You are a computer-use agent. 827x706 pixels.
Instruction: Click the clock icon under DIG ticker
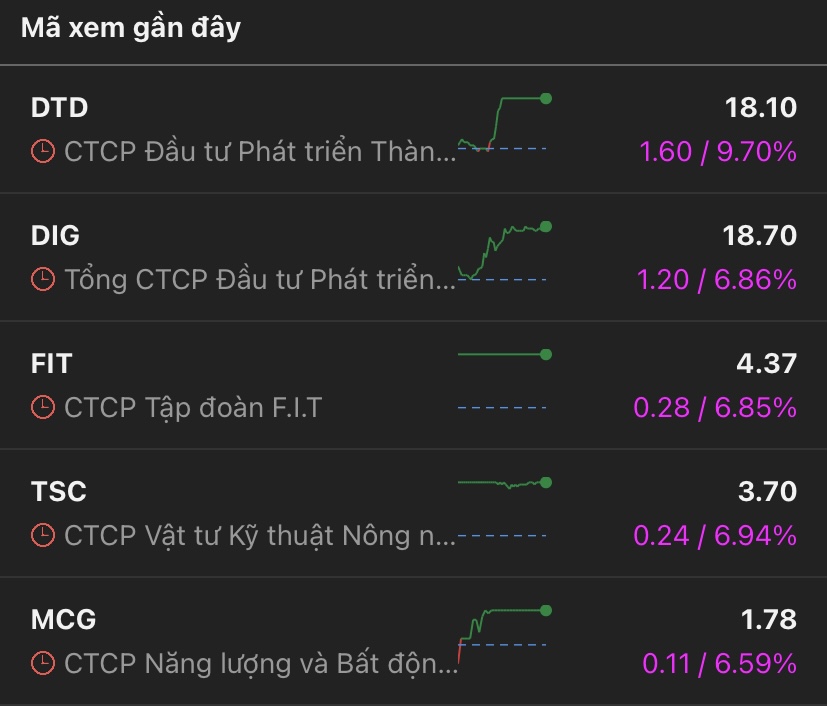click(x=43, y=280)
